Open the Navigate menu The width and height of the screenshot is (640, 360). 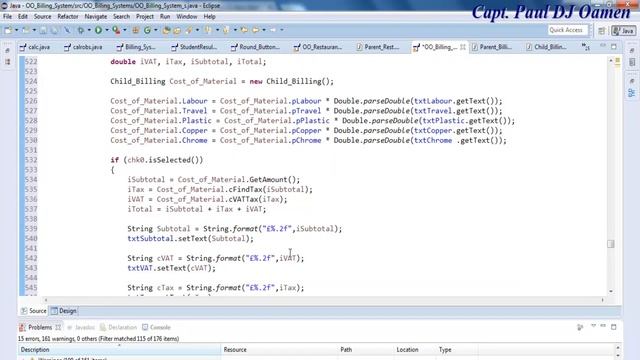point(96,16)
